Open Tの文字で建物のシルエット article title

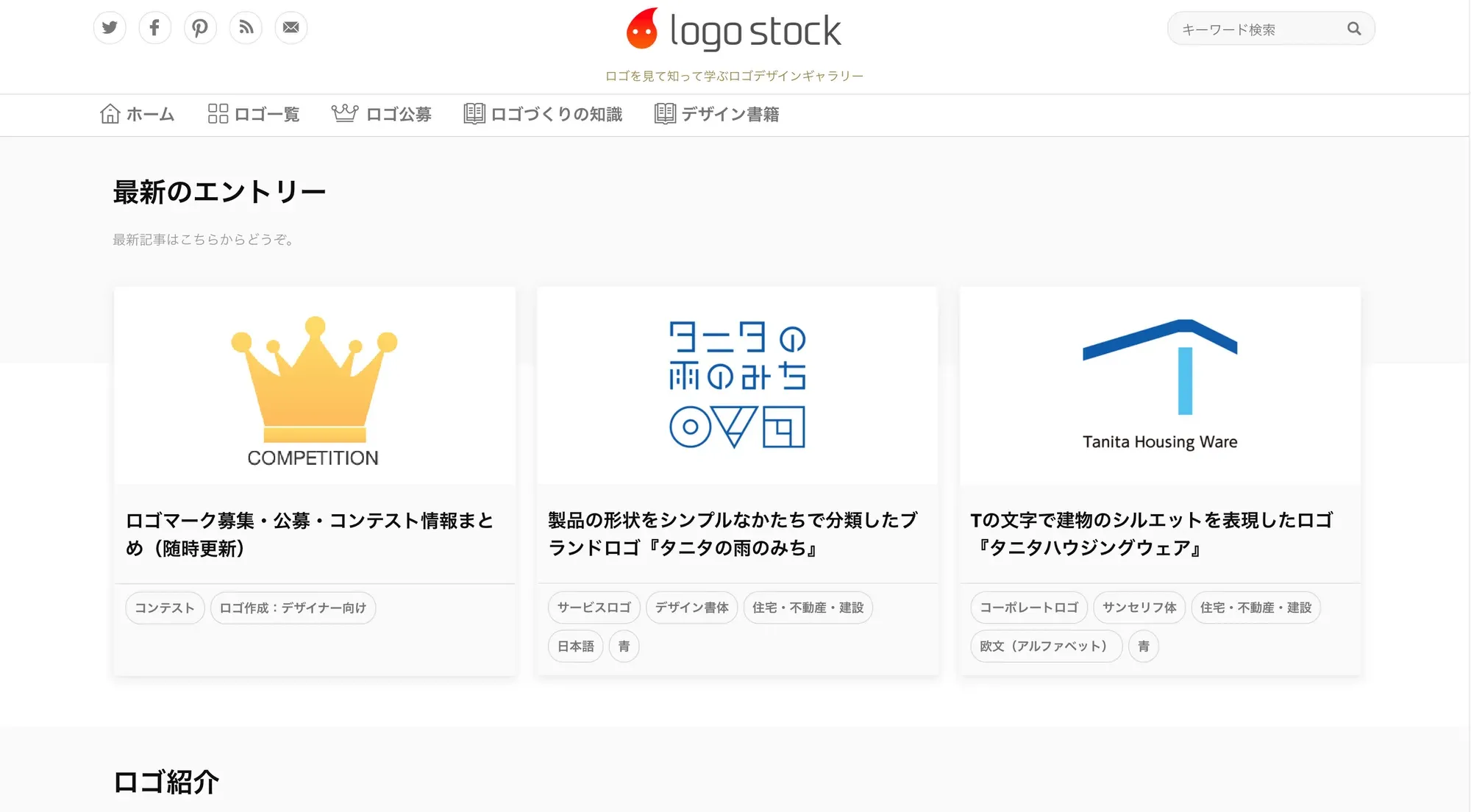tap(1151, 534)
